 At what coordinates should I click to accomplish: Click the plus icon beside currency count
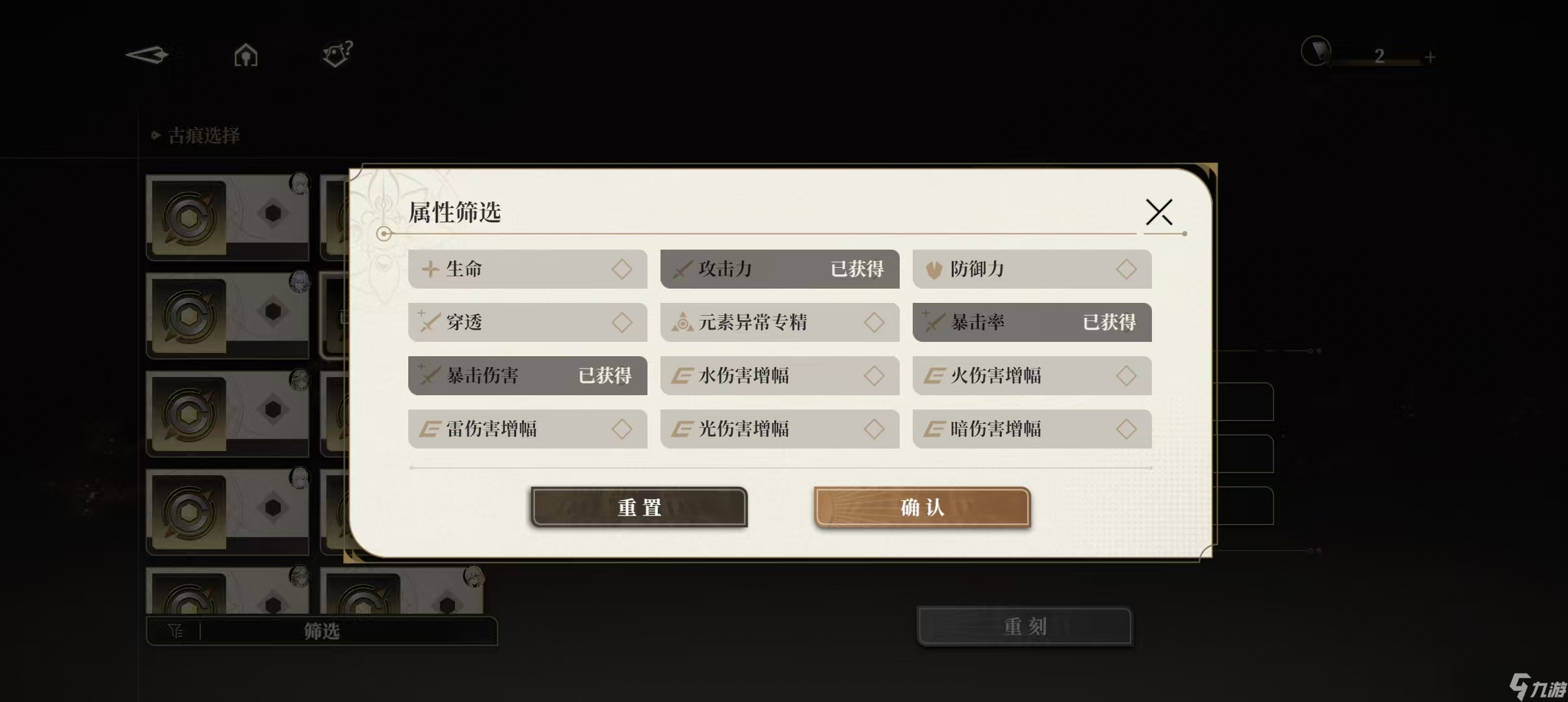[1430, 57]
